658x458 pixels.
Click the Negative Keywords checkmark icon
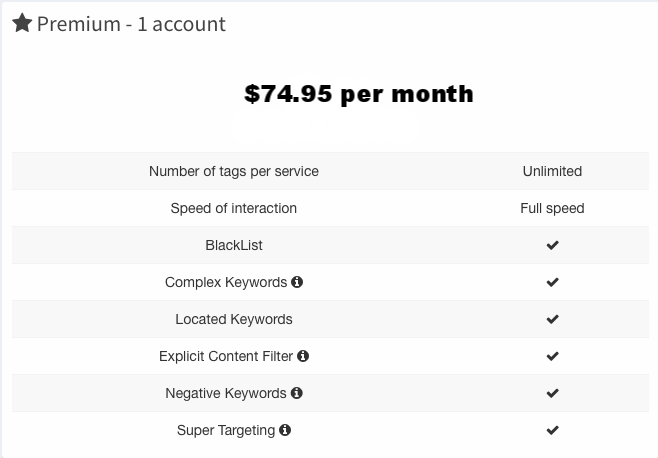coord(553,393)
